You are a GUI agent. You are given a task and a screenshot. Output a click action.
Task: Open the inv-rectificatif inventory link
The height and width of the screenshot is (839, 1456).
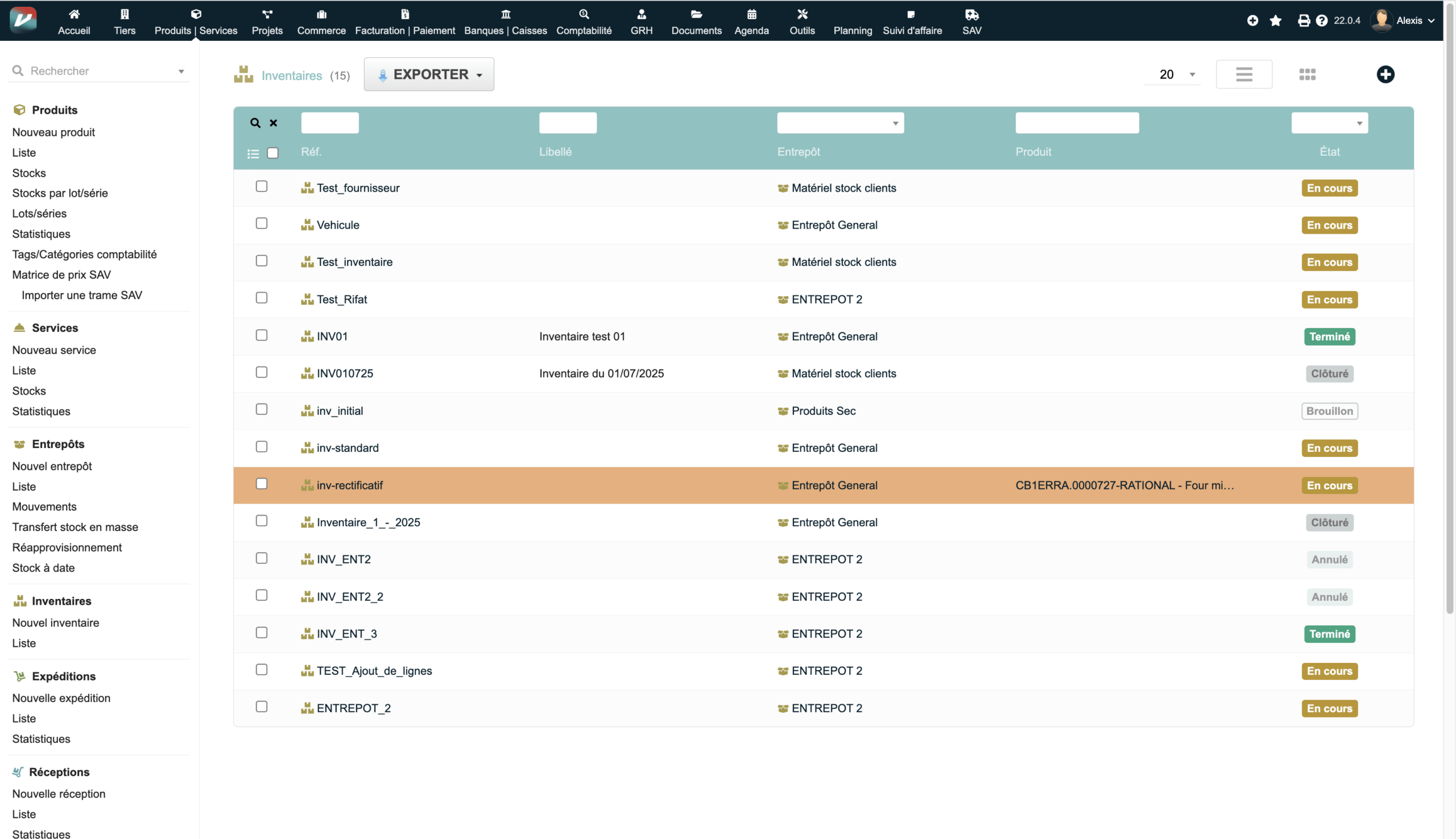[x=349, y=485]
